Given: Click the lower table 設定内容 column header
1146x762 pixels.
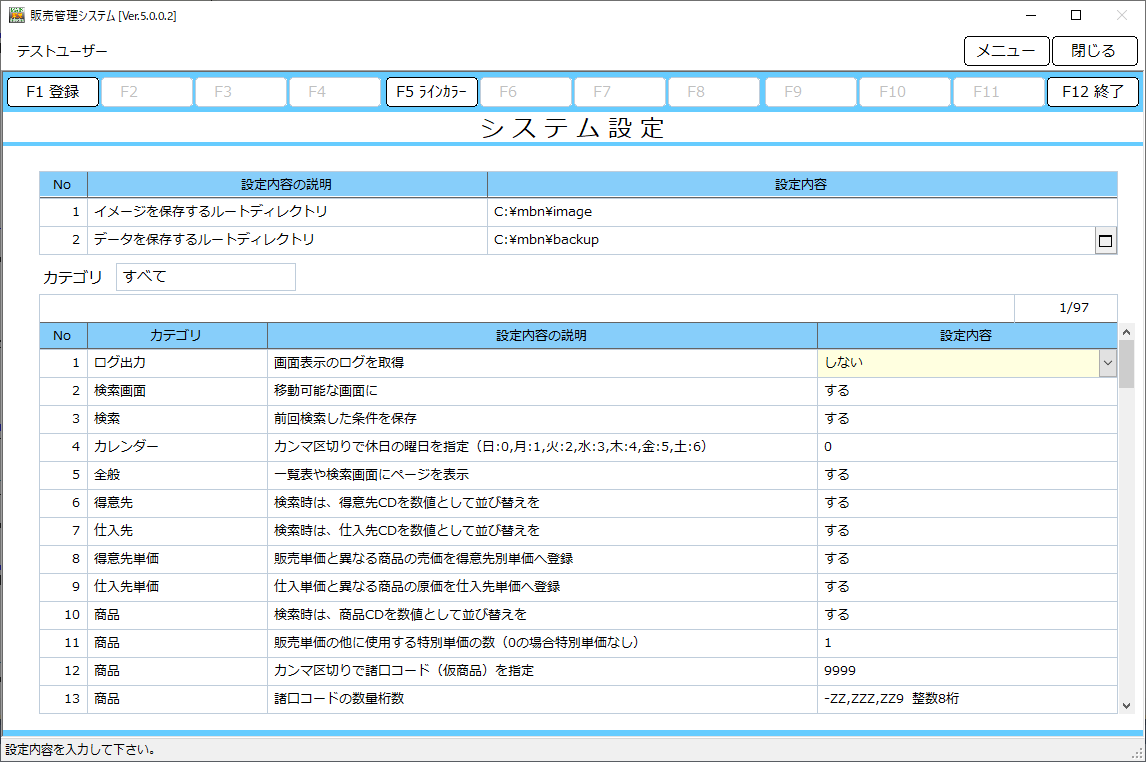Looking at the screenshot, I should (967, 335).
